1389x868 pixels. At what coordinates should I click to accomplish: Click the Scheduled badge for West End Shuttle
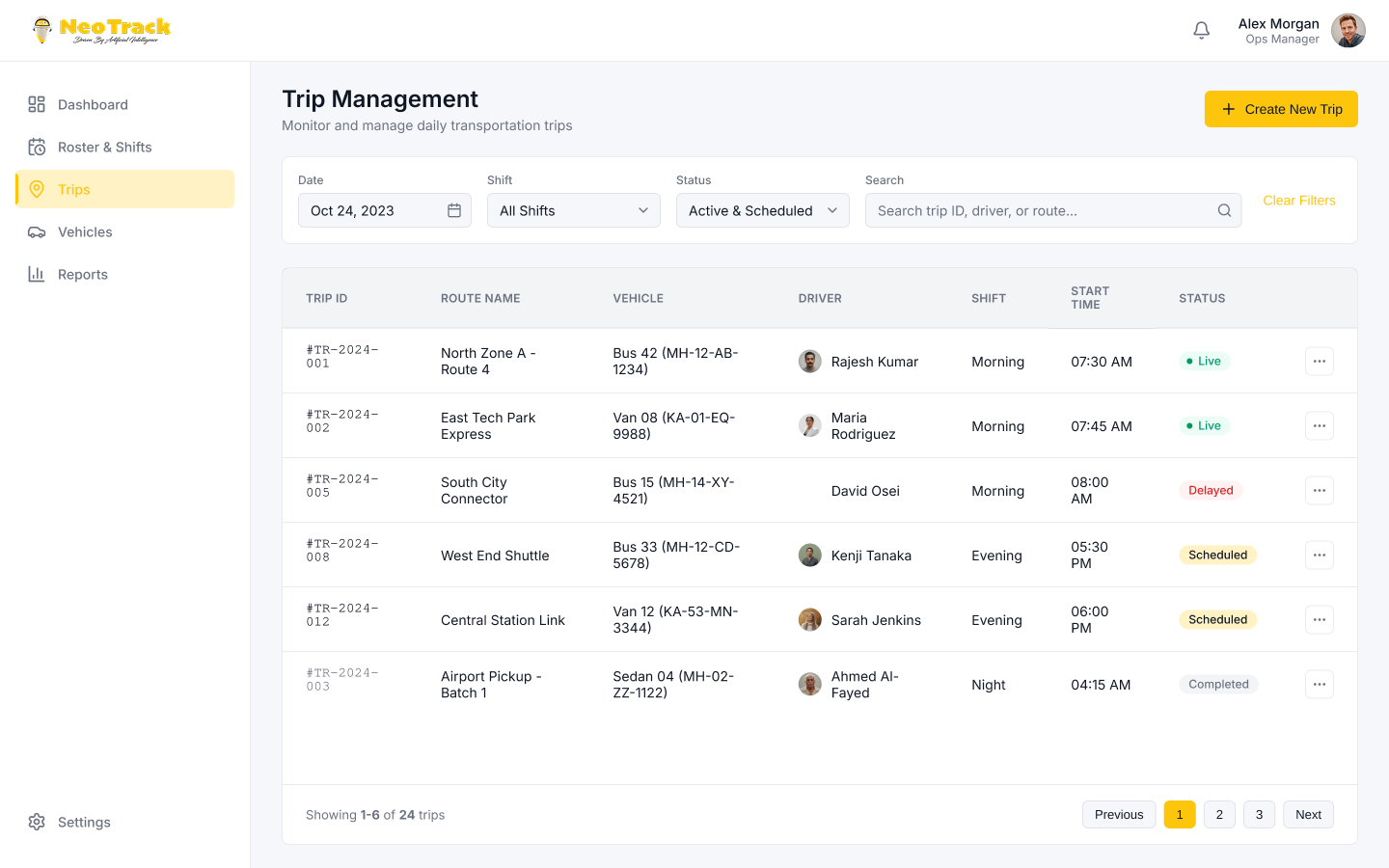coord(1217,555)
